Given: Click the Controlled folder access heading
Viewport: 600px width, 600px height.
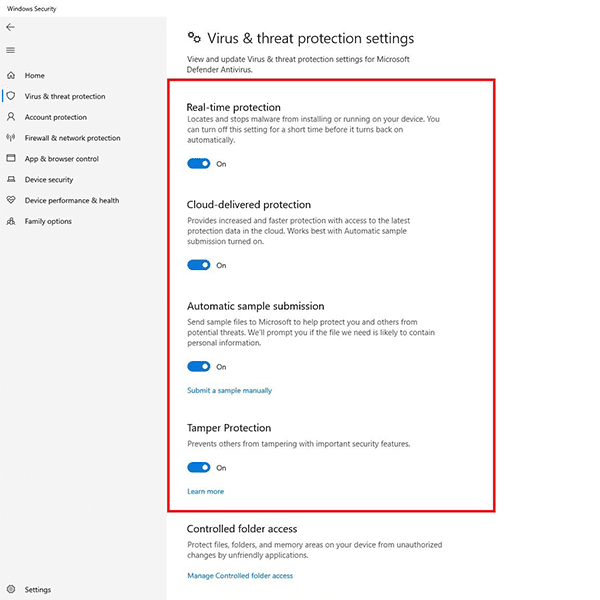Looking at the screenshot, I should [242, 529].
